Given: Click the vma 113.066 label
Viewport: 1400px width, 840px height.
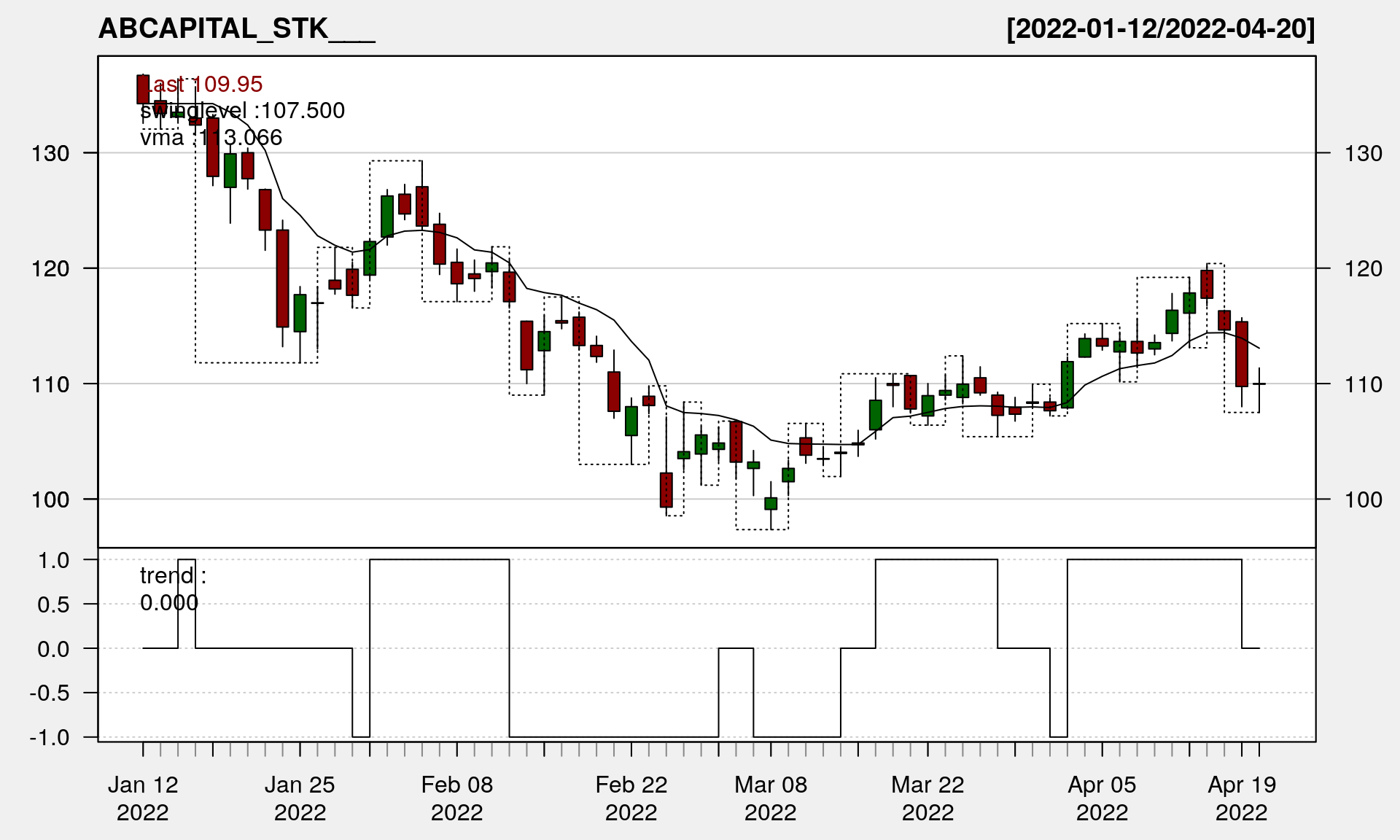Looking at the screenshot, I should point(211,138).
